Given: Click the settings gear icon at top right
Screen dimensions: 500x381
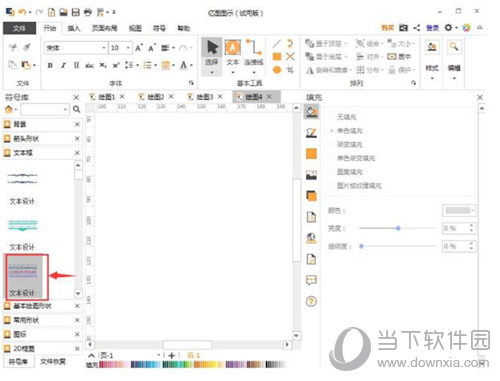Looking at the screenshot, I should pyautogui.click(x=448, y=28).
